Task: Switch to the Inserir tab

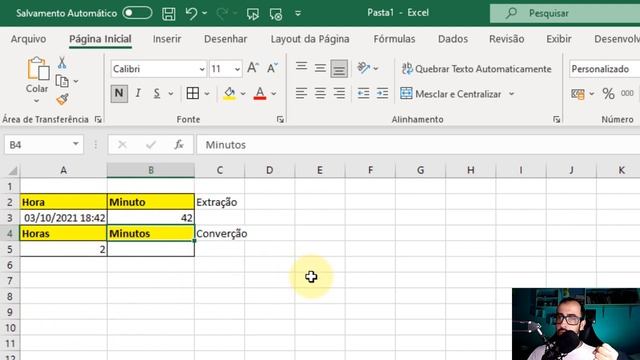Action: coord(167,39)
